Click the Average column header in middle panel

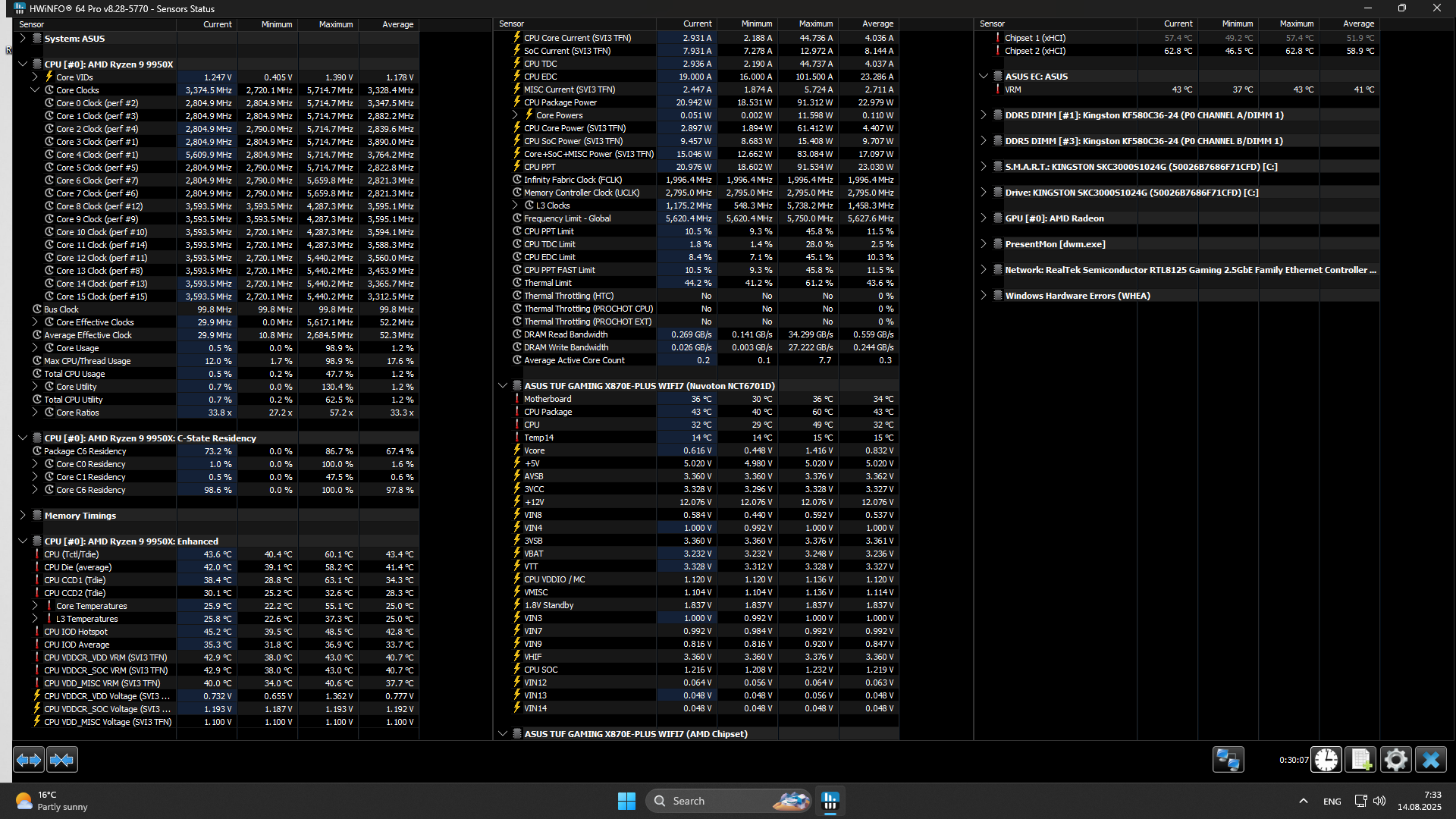877,24
